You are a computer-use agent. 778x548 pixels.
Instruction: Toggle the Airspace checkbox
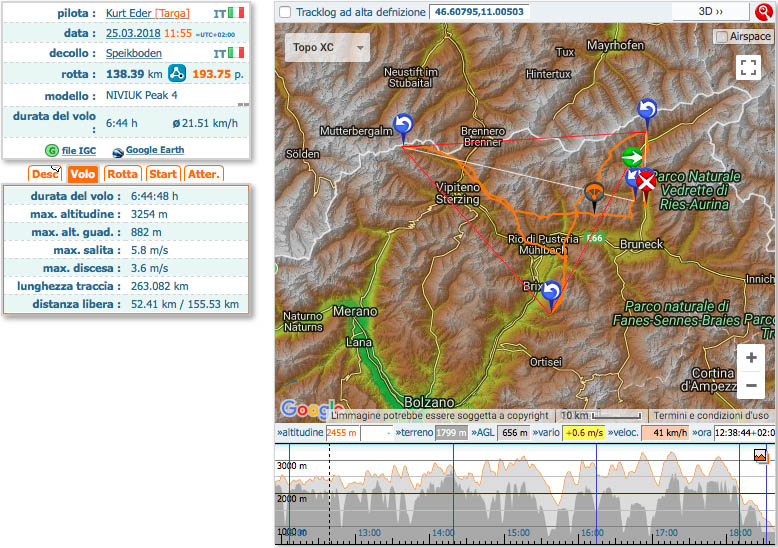pyautogui.click(x=722, y=36)
